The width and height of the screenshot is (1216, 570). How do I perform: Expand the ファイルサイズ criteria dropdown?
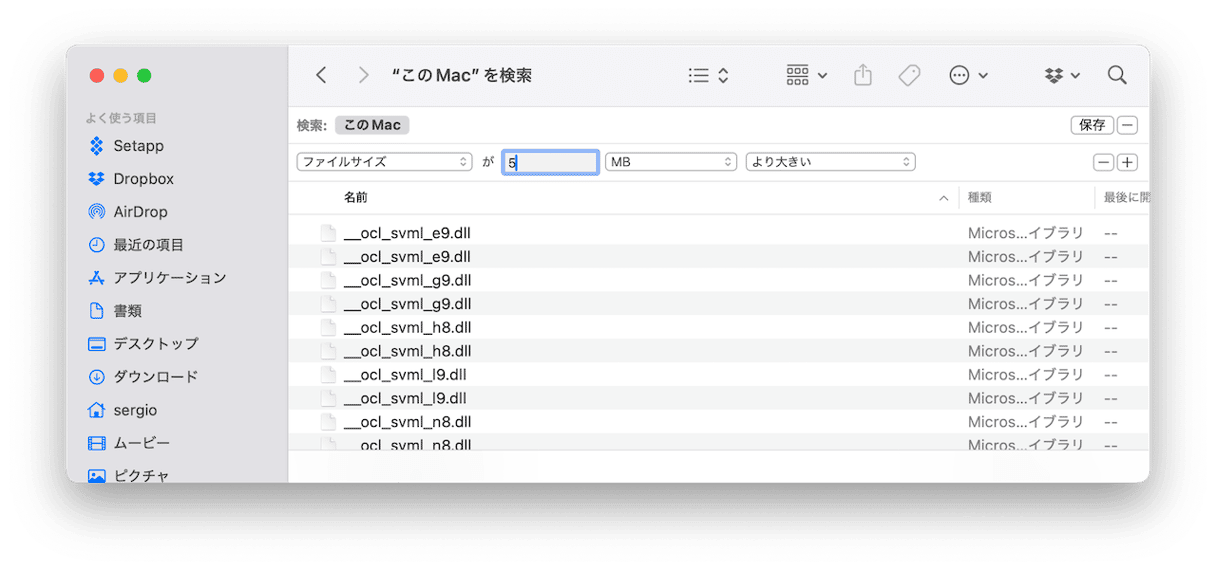(384, 161)
